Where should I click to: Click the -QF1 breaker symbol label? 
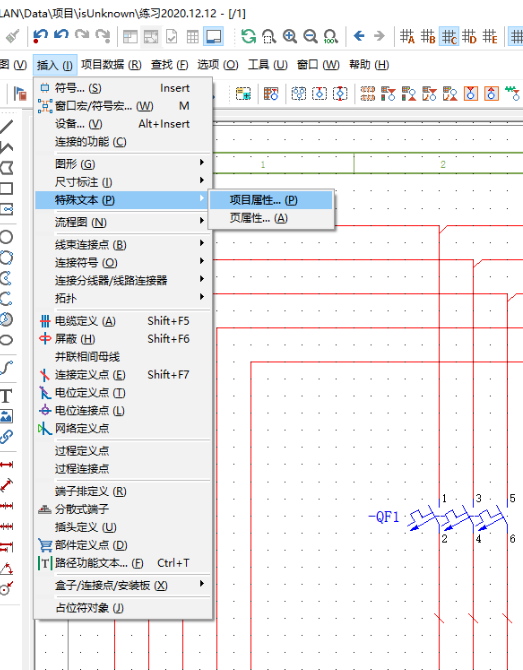[x=383, y=517]
